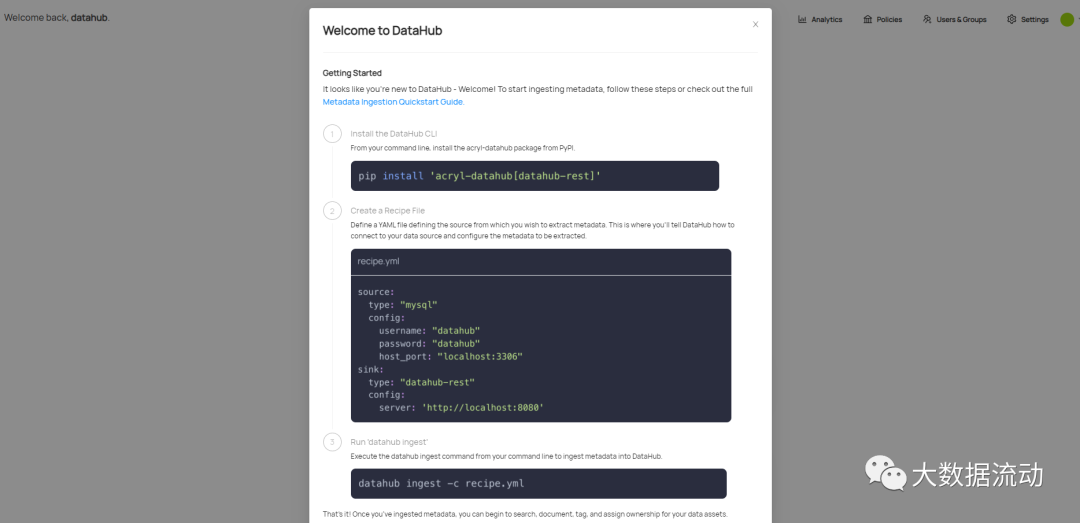Click the type "mysql" line
Viewport: 1080px width, 523px height.
pyautogui.click(x=403, y=305)
